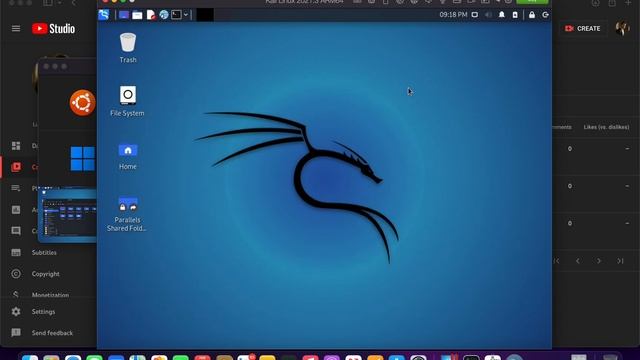Launch the text editor icon in Kali panel
The height and width of the screenshot is (360, 640).
tap(151, 15)
